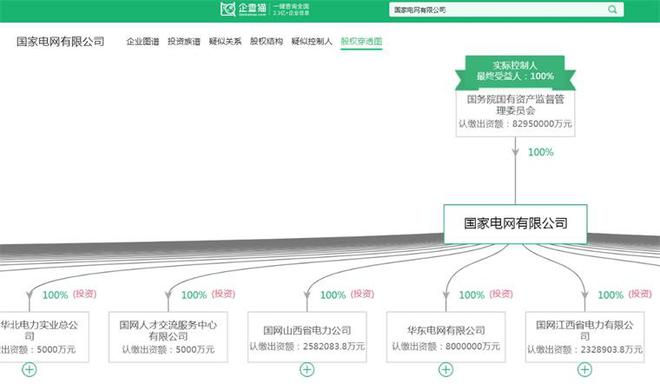Click 认缴出资额 8000000万元 text
The image size is (660, 384).
click(x=446, y=347)
